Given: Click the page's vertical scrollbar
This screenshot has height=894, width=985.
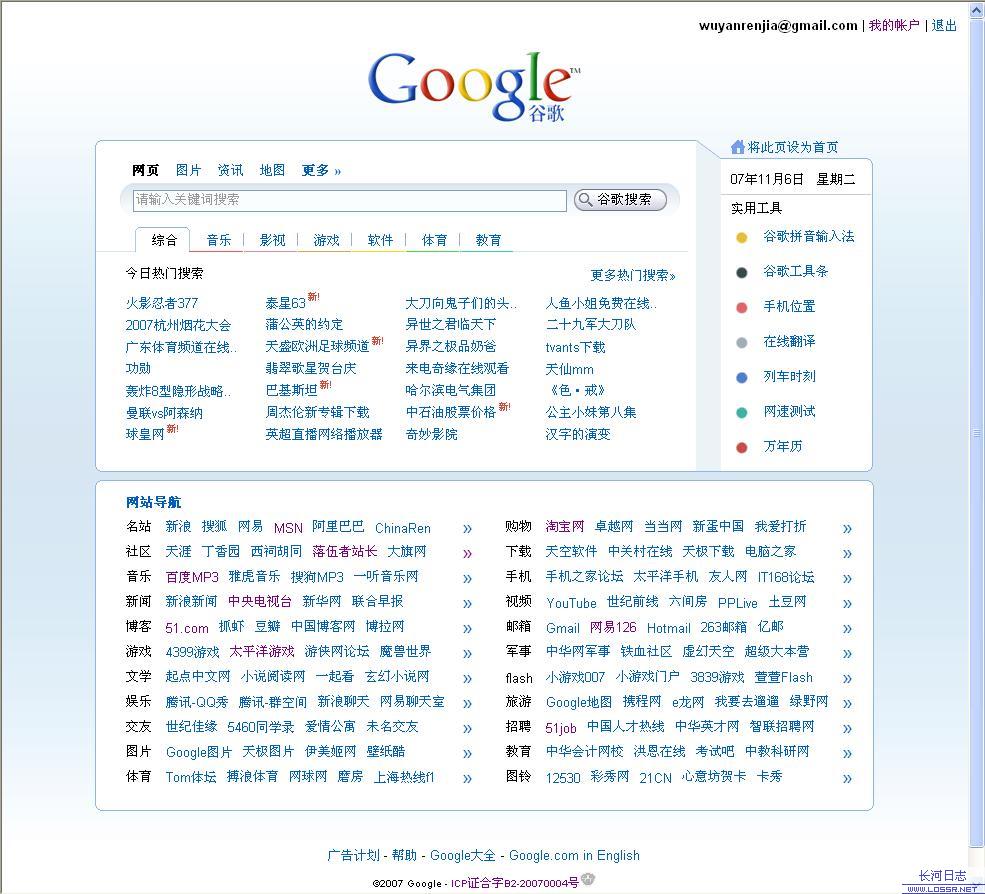Looking at the screenshot, I should click(977, 433).
